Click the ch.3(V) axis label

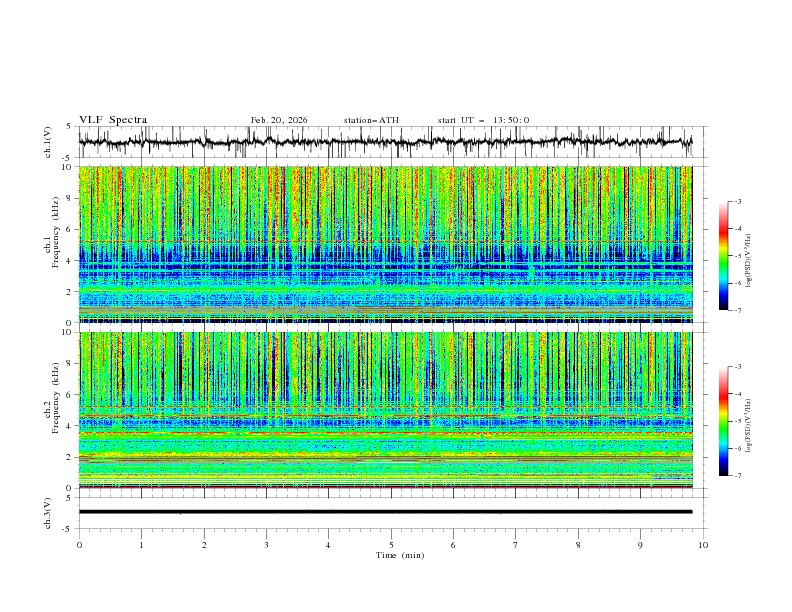[49, 512]
